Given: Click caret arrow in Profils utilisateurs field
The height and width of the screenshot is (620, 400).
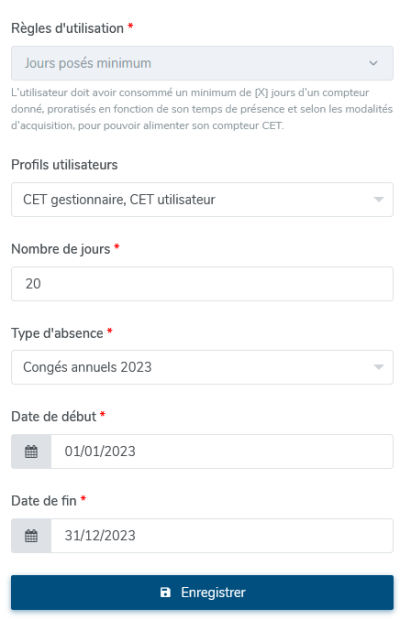Looking at the screenshot, I should point(379,200).
